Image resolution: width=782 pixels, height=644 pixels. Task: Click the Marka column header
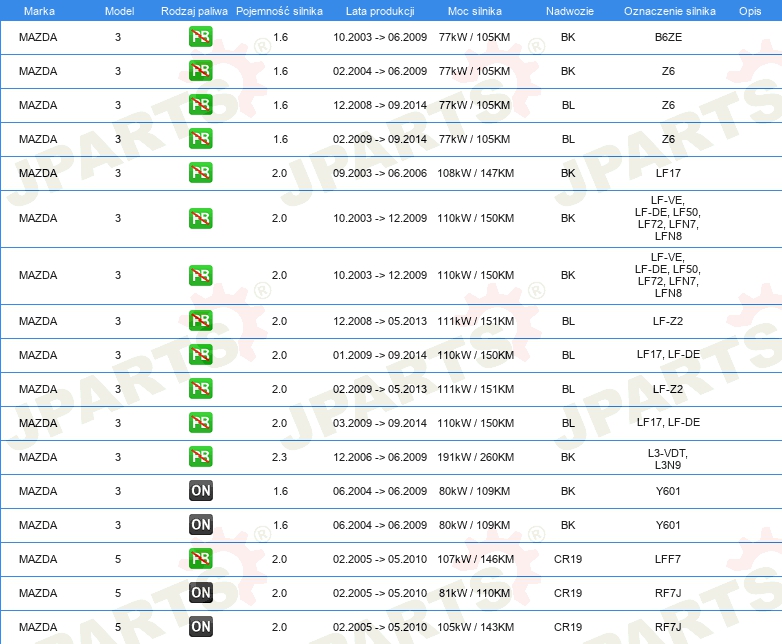point(38,10)
